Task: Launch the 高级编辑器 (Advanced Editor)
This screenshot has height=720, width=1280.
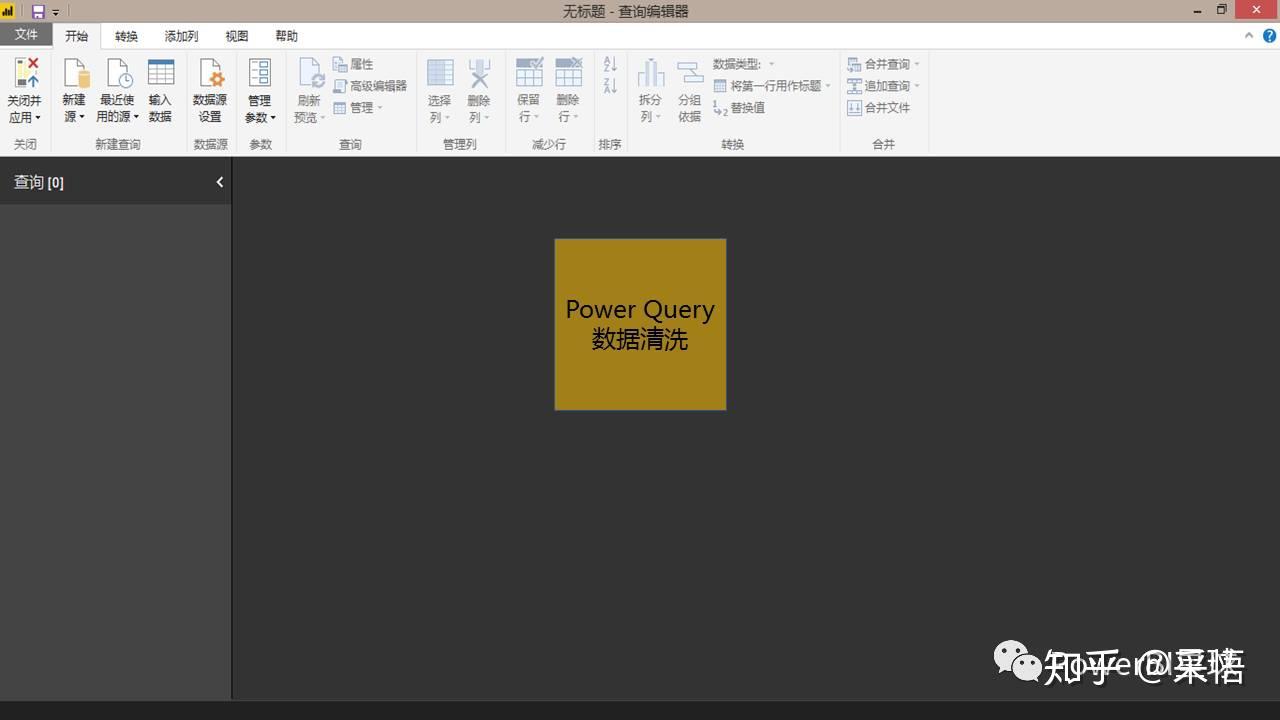Action: (370, 86)
